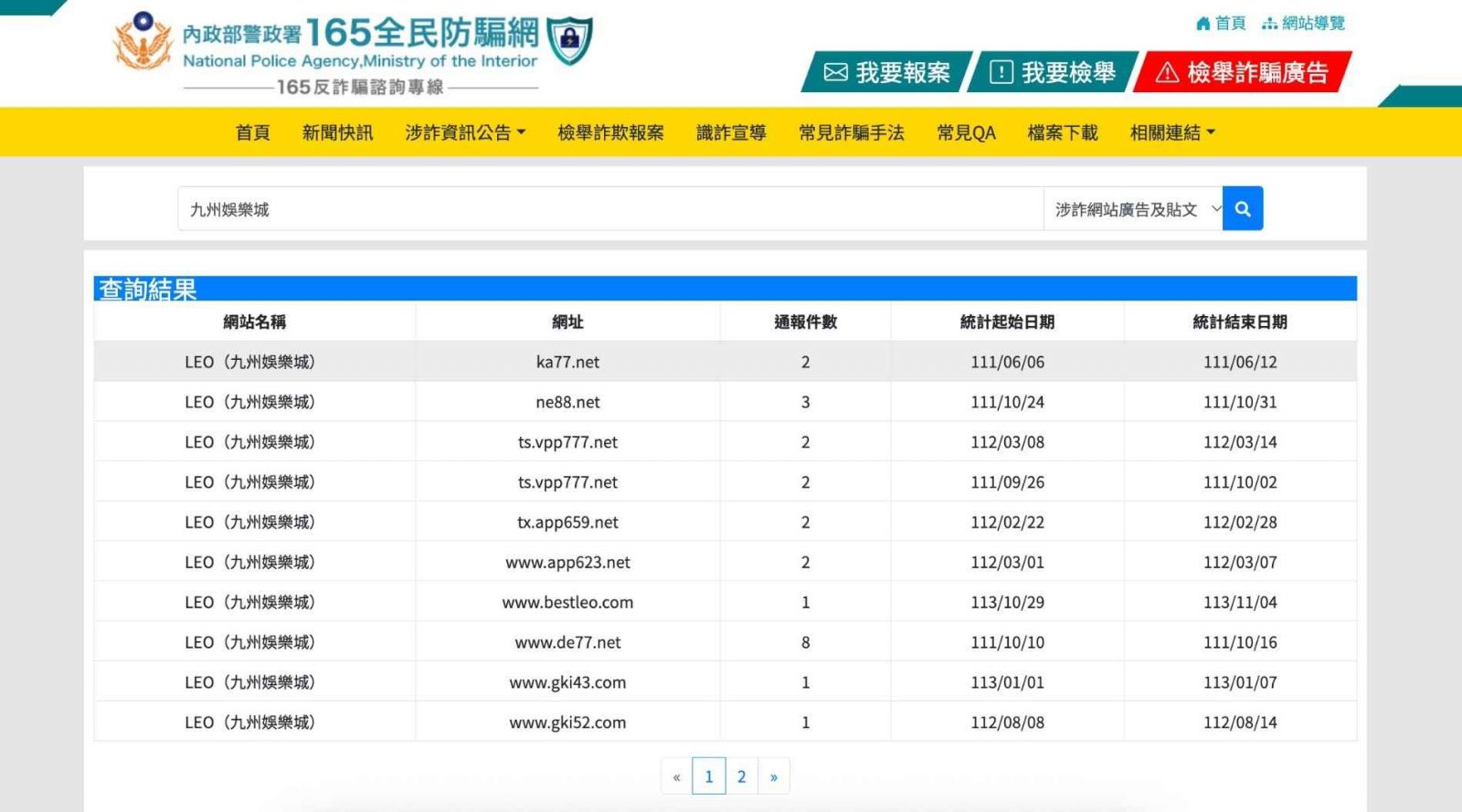This screenshot has width=1462, height=812.
Task: Select results page 1
Action: click(709, 776)
